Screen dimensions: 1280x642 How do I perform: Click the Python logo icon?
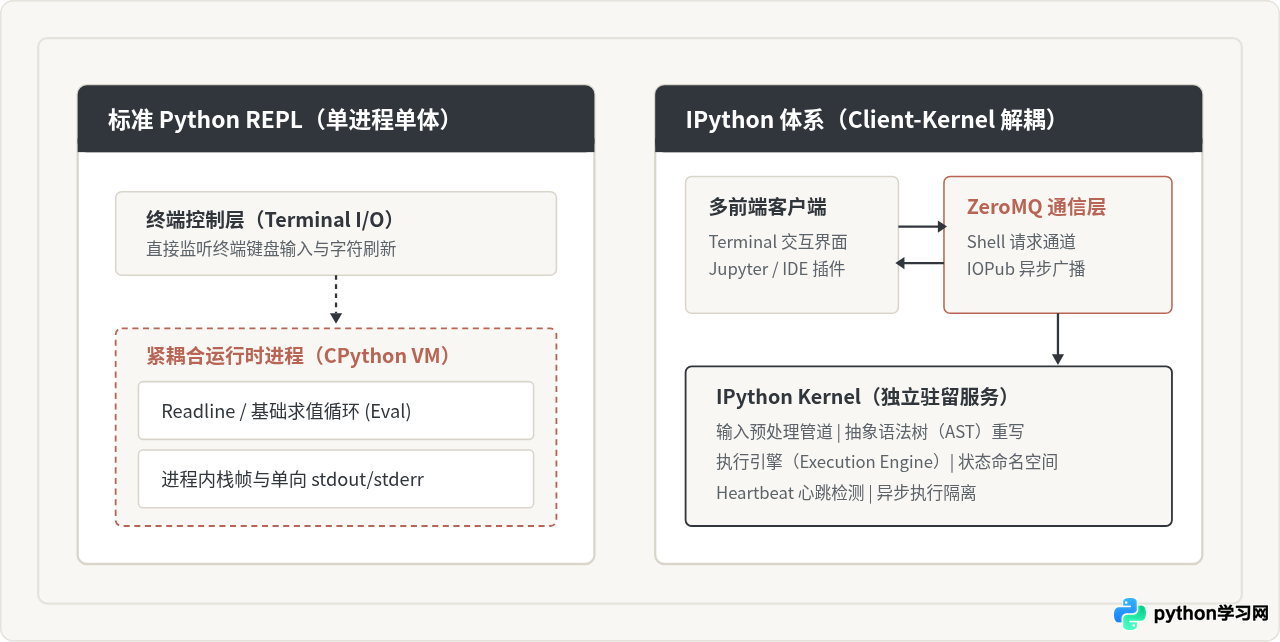click(1131, 614)
